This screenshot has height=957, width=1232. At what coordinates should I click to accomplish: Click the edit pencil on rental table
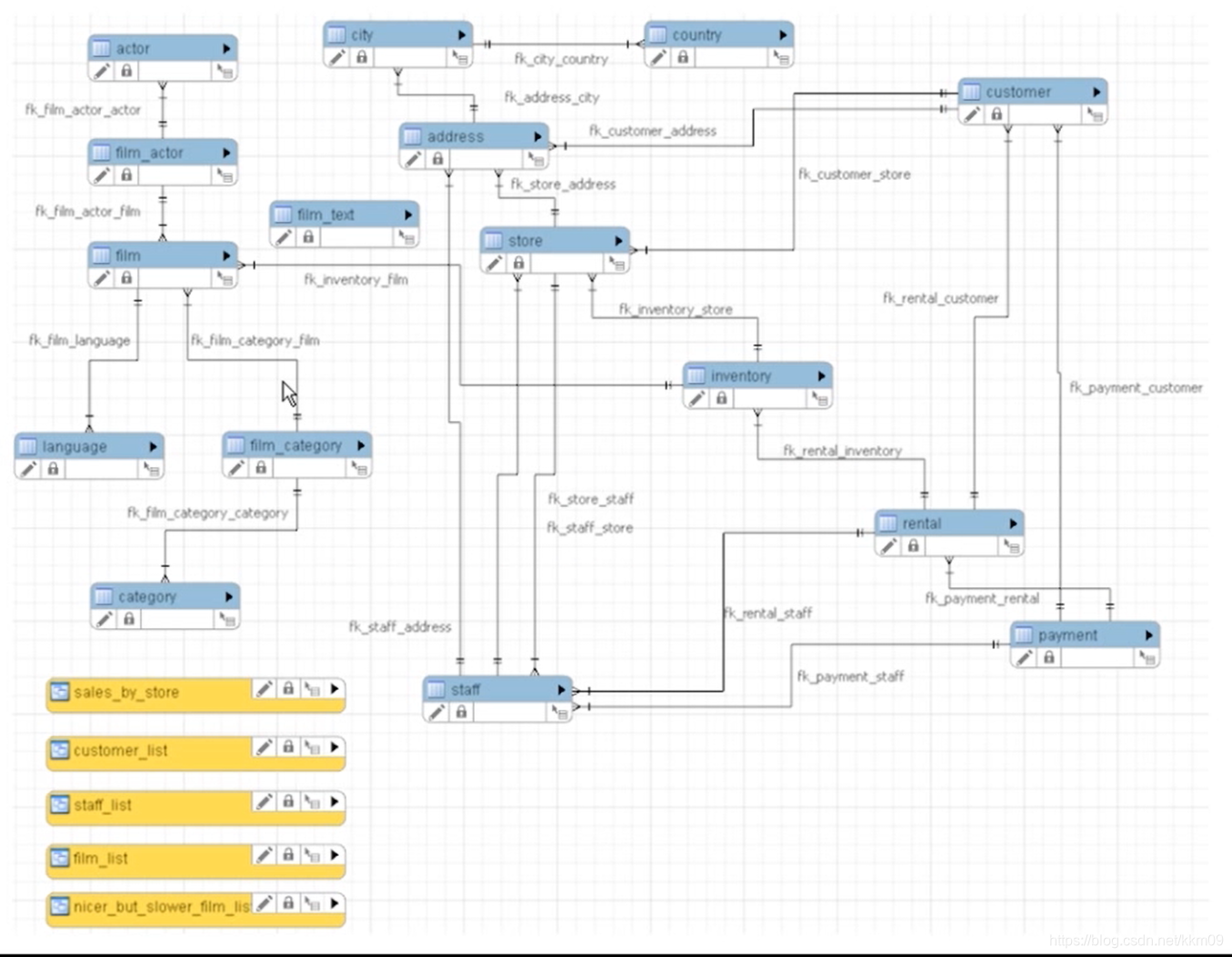[888, 546]
